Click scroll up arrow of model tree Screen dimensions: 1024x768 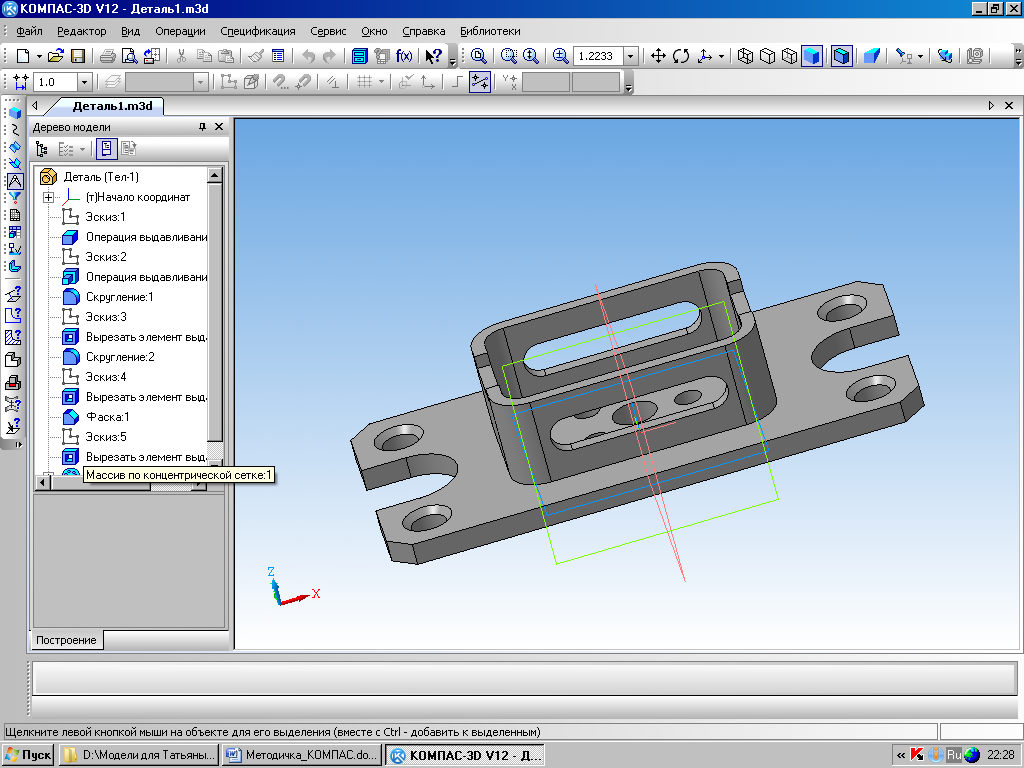click(x=215, y=175)
